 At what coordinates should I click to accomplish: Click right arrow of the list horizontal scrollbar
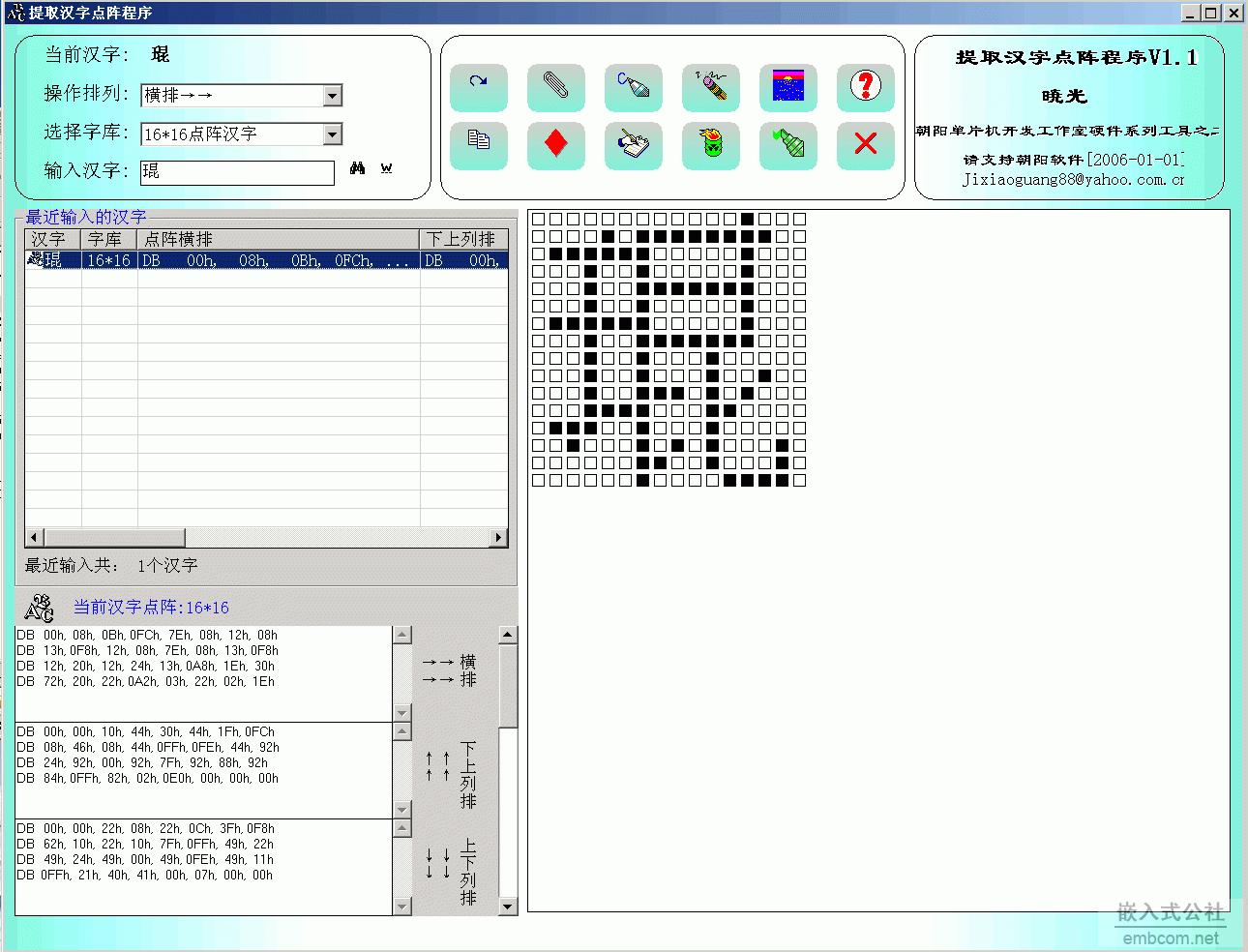[499, 537]
